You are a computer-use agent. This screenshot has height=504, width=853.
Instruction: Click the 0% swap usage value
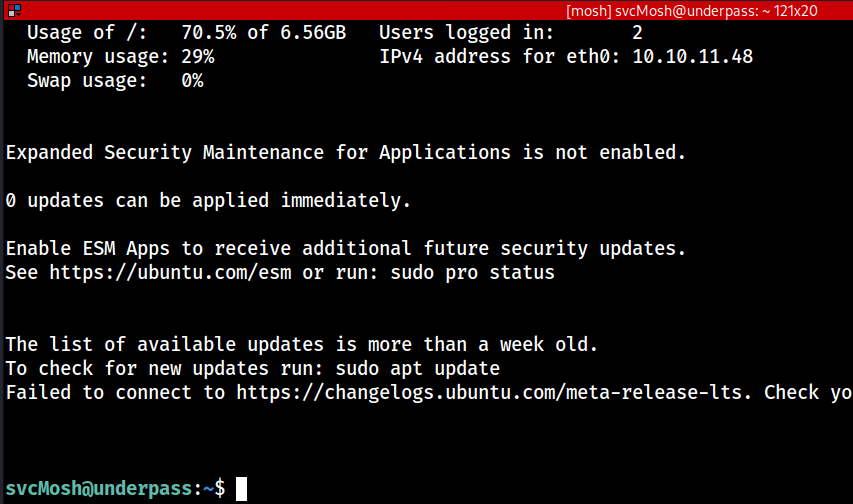pos(192,81)
